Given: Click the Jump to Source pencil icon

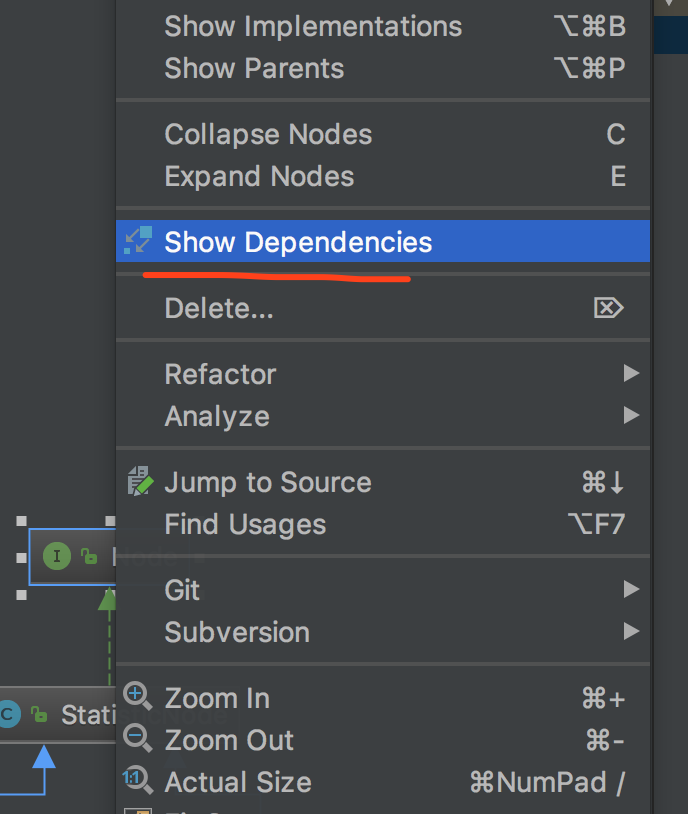Looking at the screenshot, I should 139,482.
